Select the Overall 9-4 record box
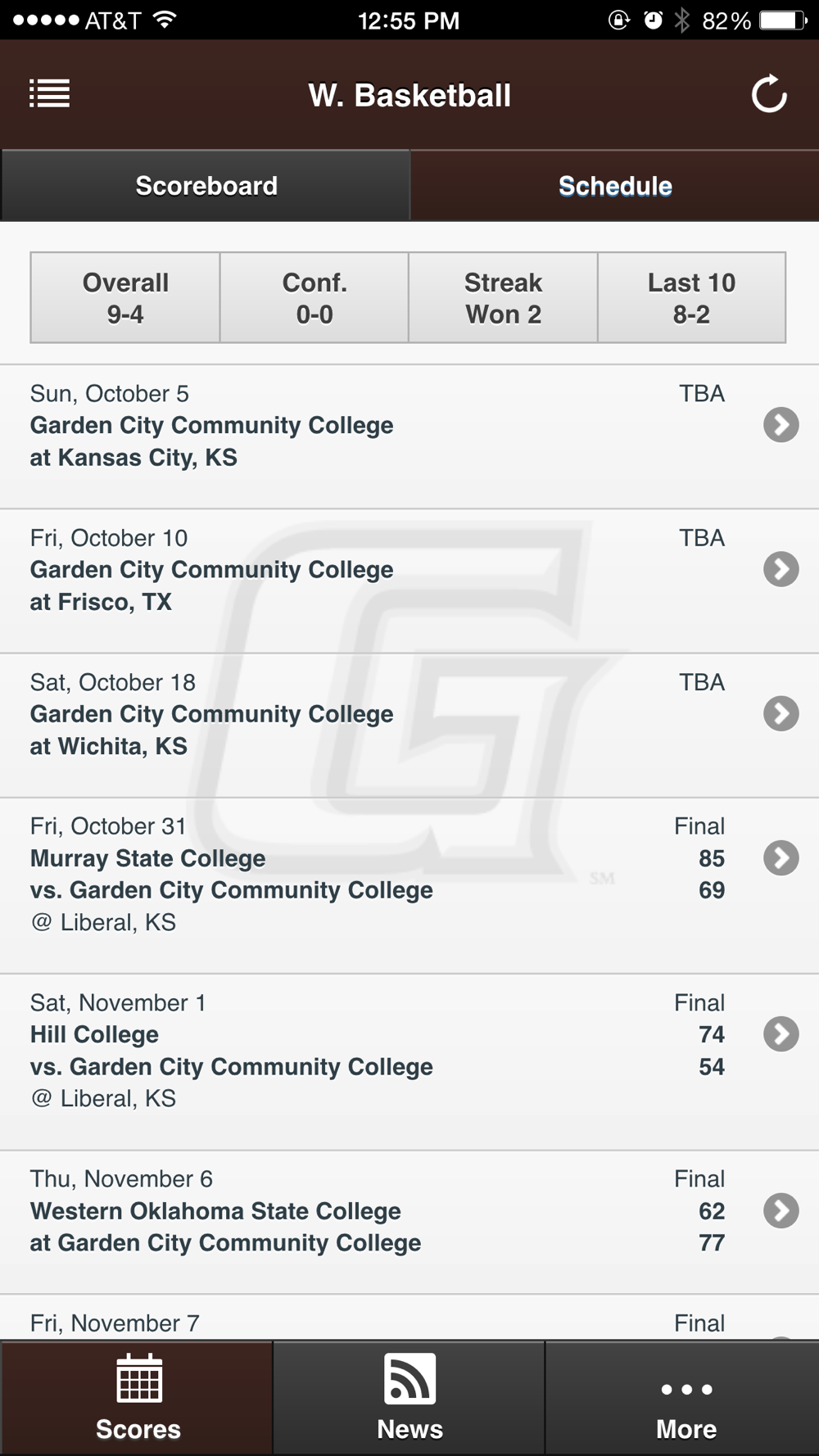 pos(125,297)
